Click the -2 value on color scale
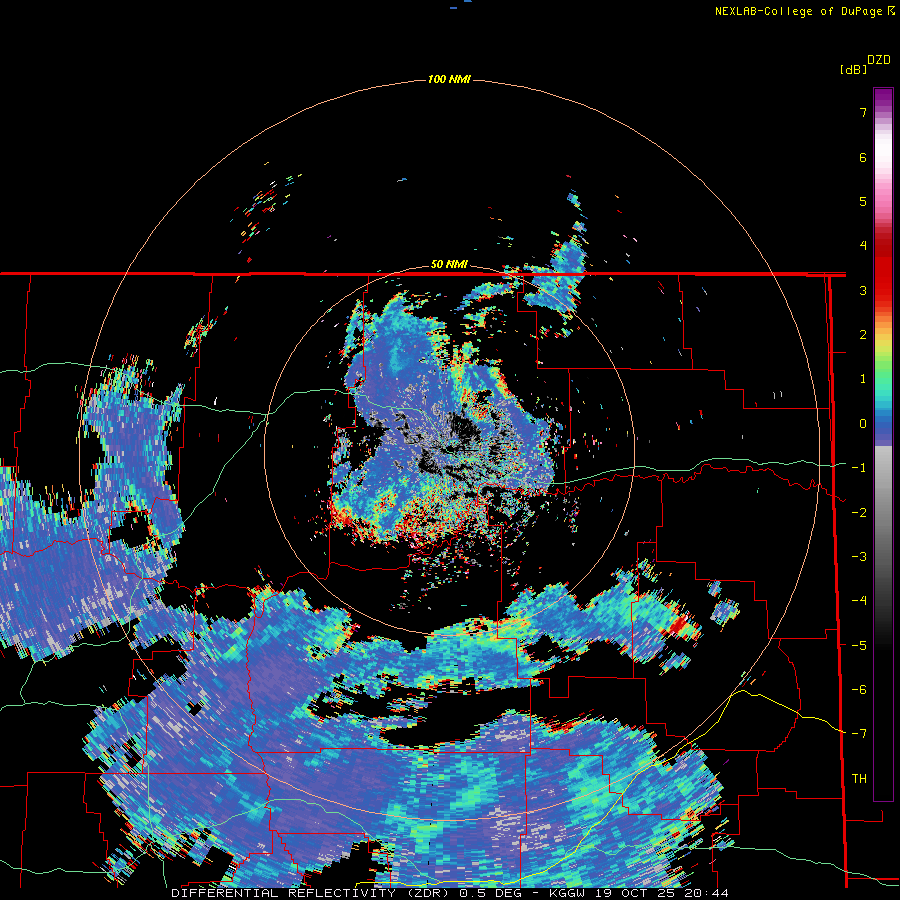The image size is (900, 900). coord(859,513)
